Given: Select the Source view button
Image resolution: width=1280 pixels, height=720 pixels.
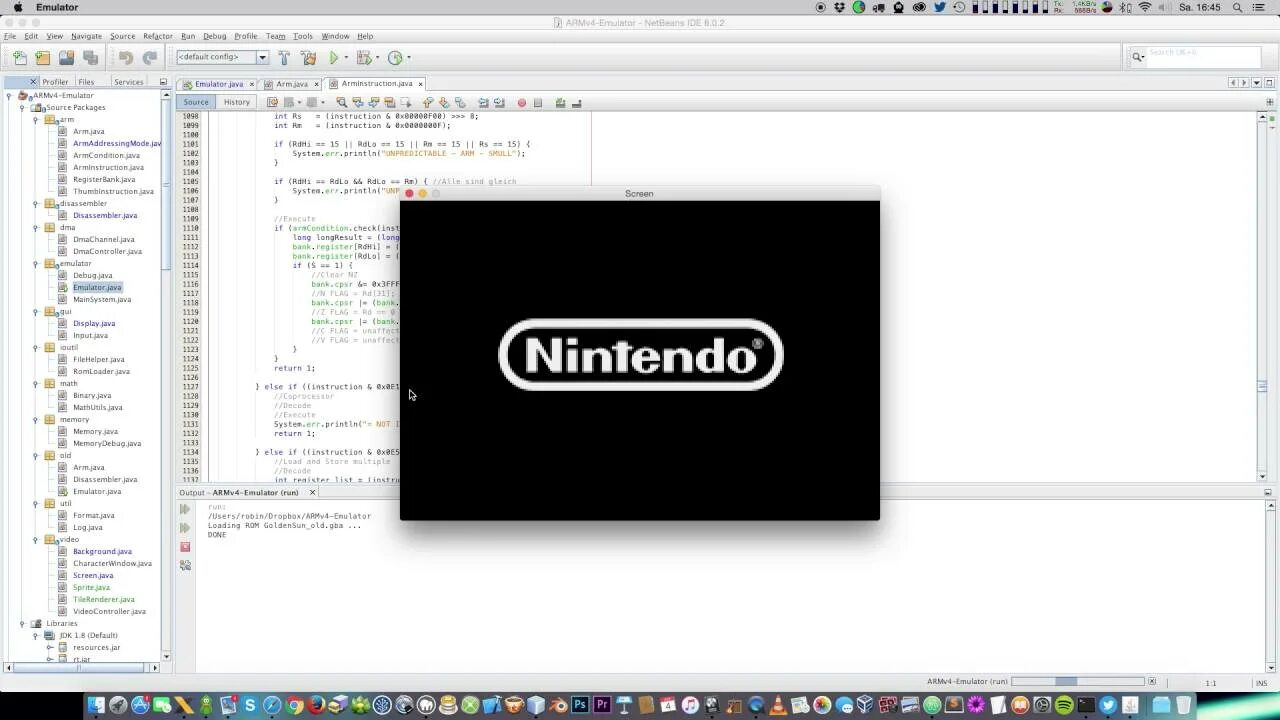Looking at the screenshot, I should pos(196,102).
